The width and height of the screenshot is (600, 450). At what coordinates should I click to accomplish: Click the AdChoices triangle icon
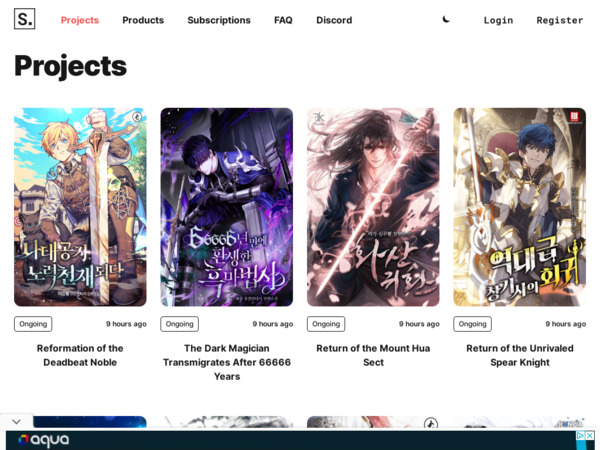coord(580,435)
